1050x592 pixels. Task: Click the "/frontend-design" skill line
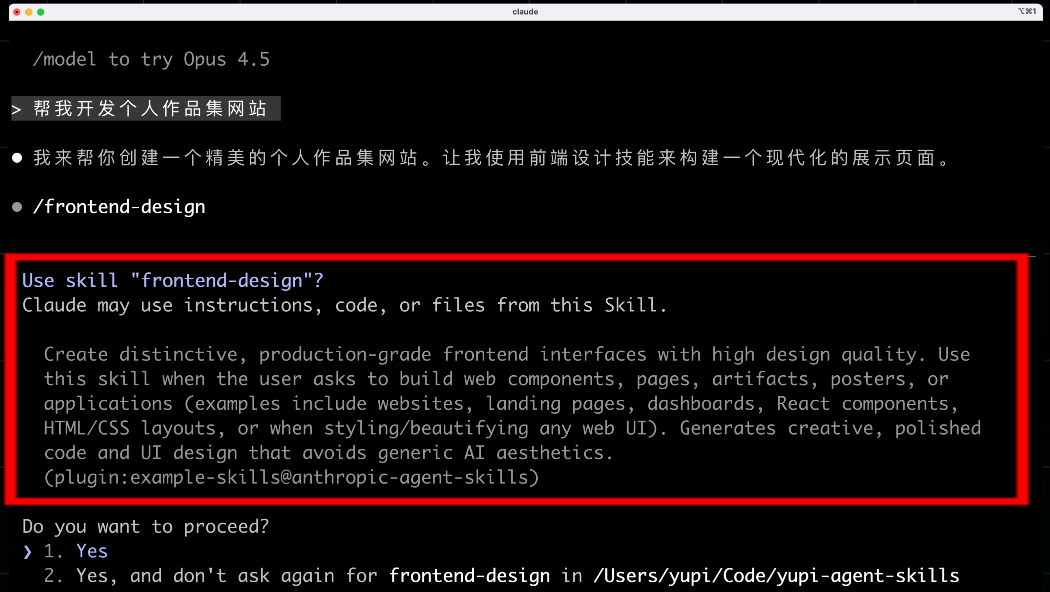119,207
